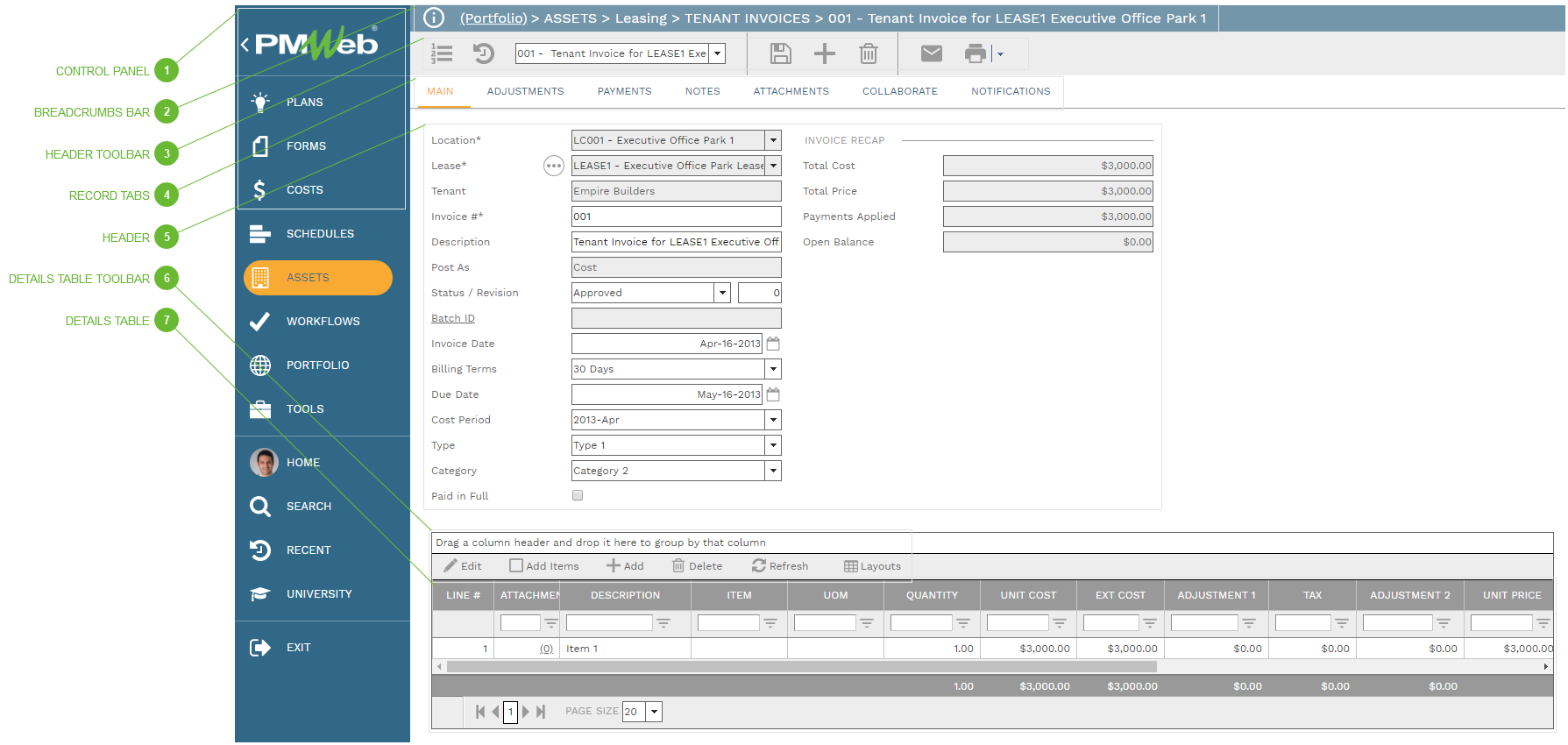Follow the Portfolio breadcrumb link
The width and height of the screenshot is (1568, 745).
493,18
